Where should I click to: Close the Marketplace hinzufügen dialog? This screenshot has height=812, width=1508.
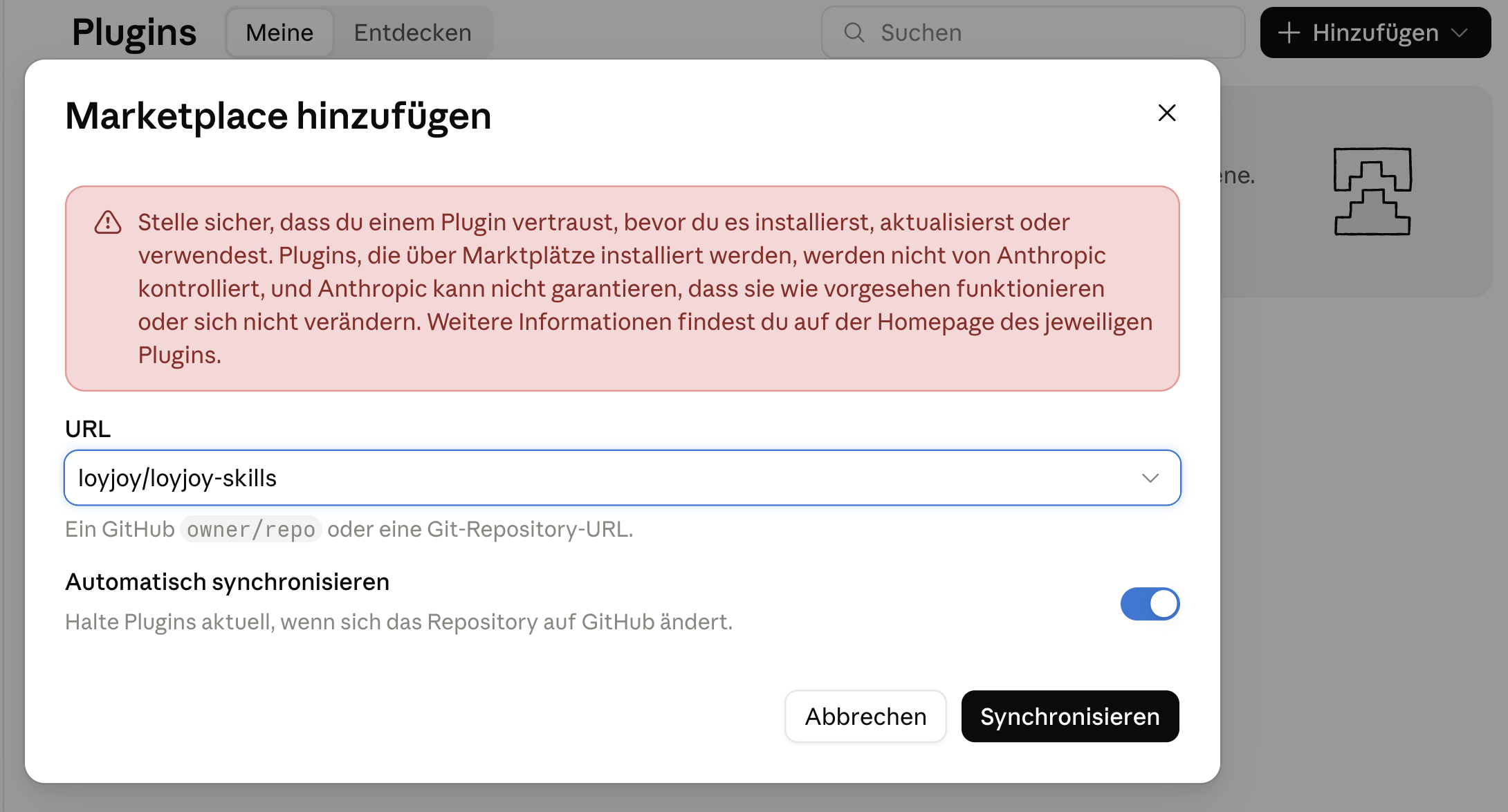point(1166,113)
